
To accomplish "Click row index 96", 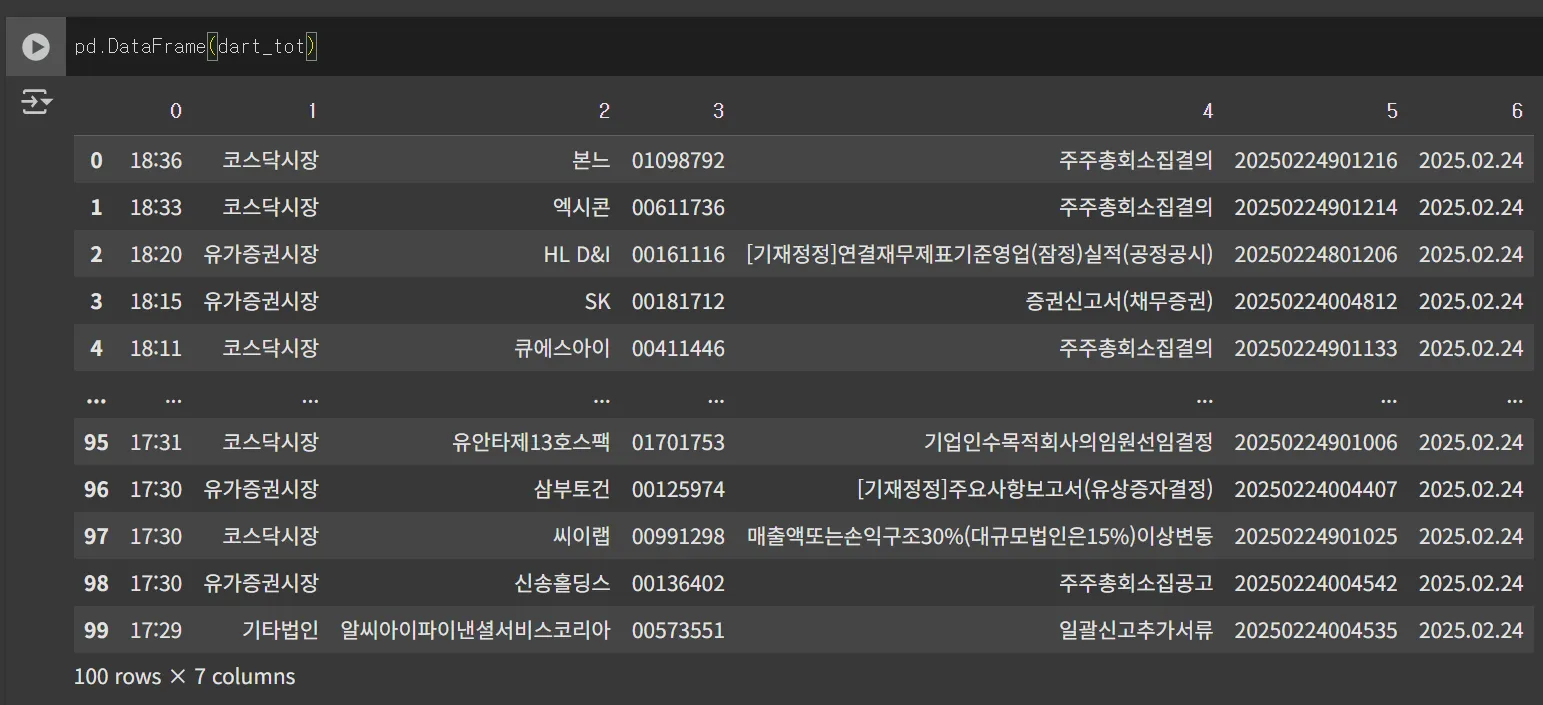I will (96, 489).
